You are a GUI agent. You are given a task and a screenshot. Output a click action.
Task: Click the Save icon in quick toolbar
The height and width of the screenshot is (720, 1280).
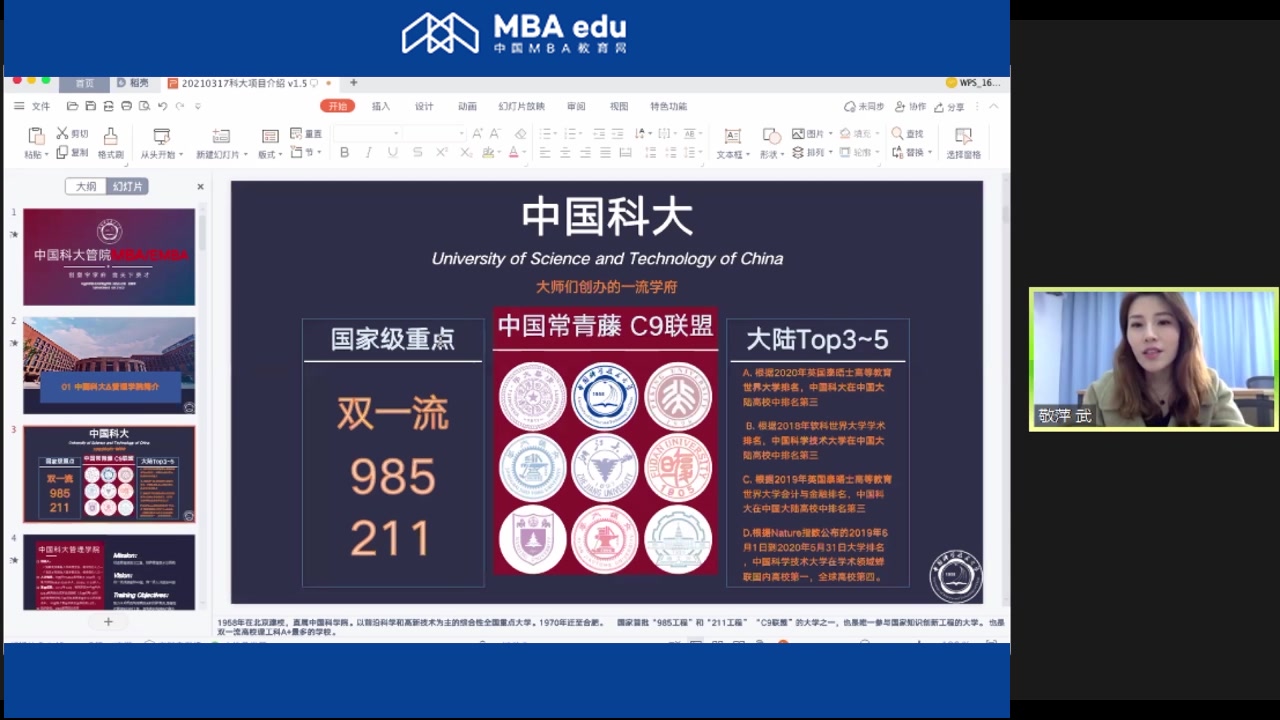[90, 106]
